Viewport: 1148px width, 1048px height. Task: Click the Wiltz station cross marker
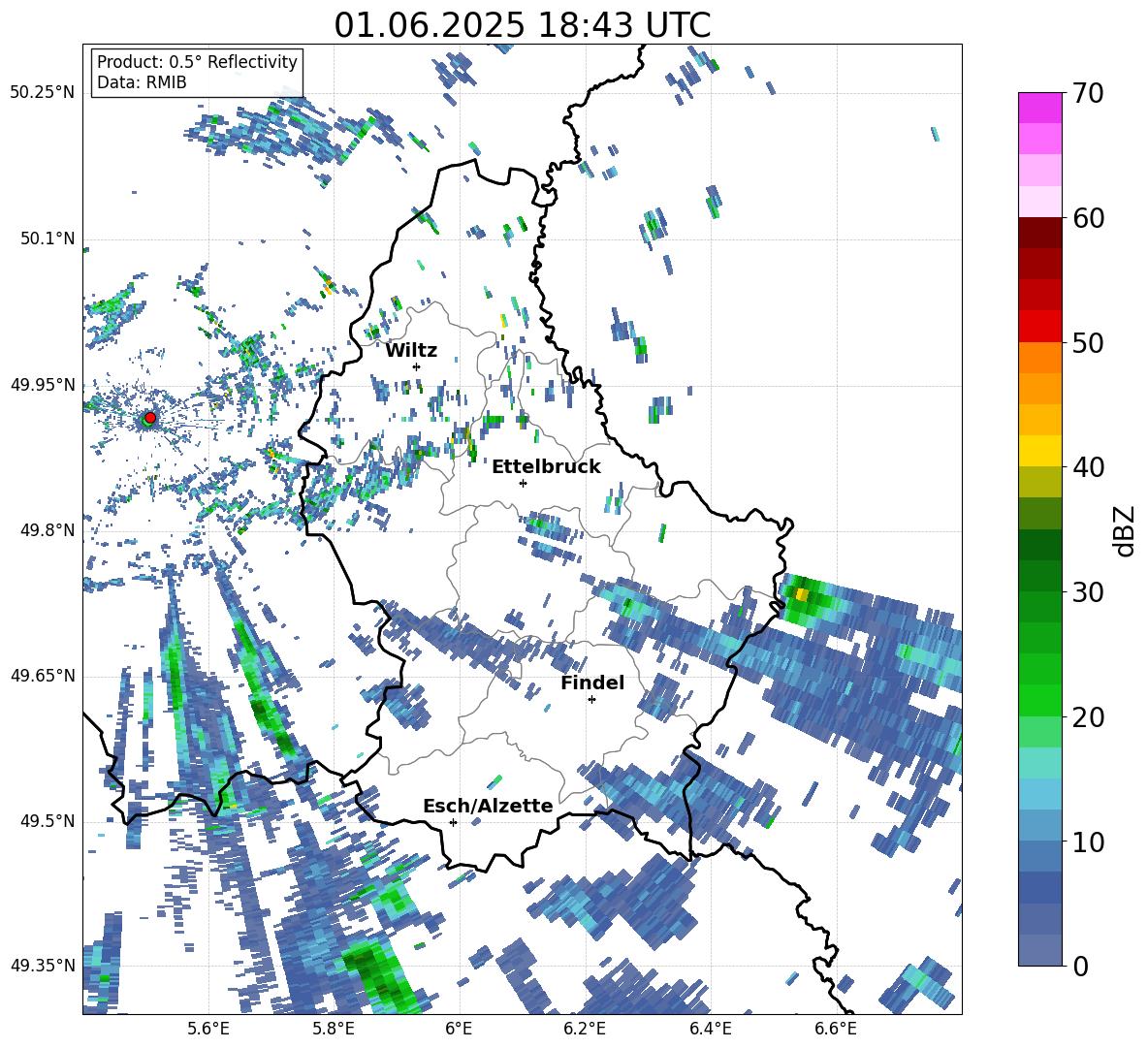(417, 366)
